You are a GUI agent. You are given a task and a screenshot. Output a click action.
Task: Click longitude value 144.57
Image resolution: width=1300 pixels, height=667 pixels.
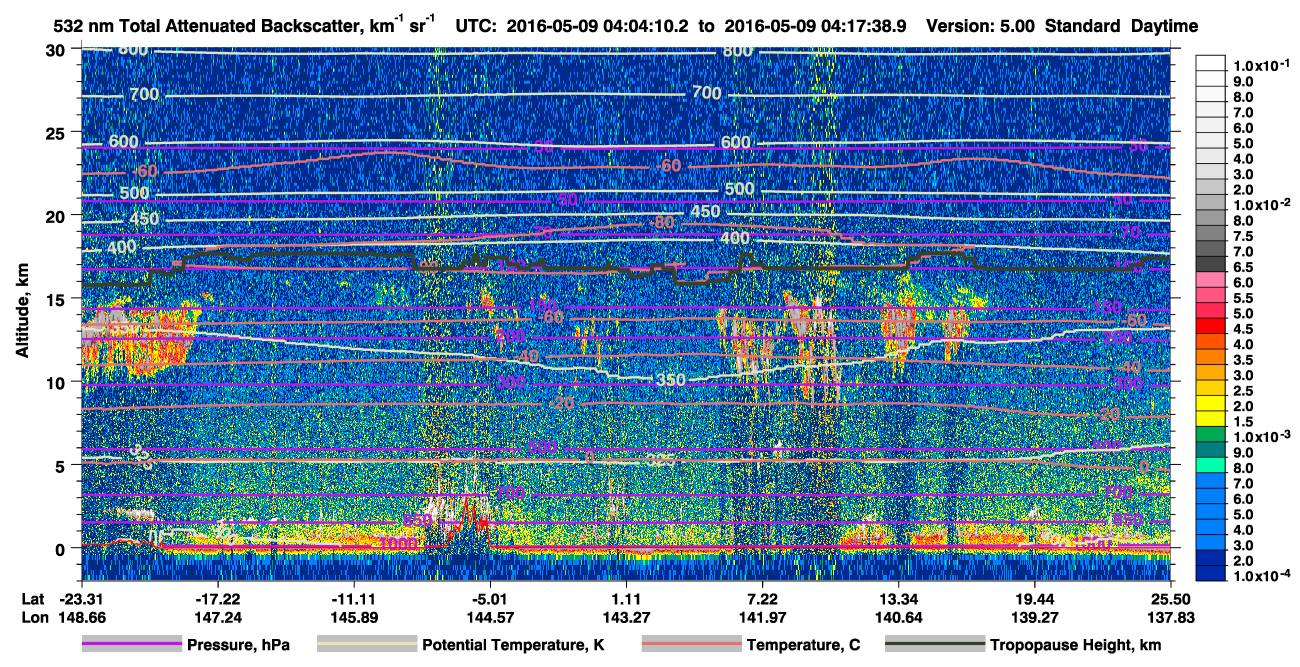click(x=489, y=617)
